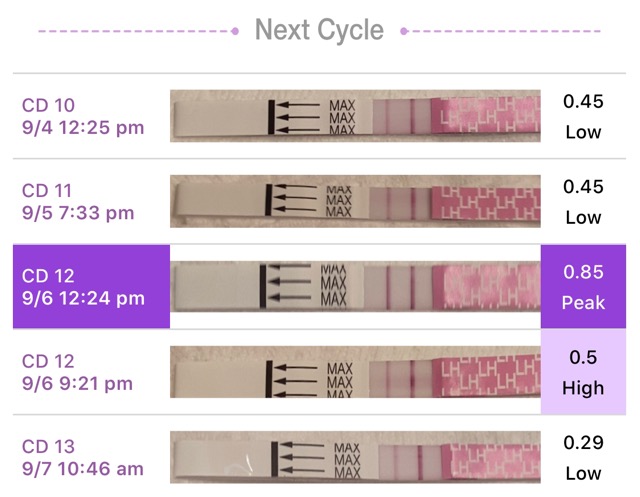Open the 9/6 9:21 pm test strip photo
640x497 pixels.
tap(355, 372)
